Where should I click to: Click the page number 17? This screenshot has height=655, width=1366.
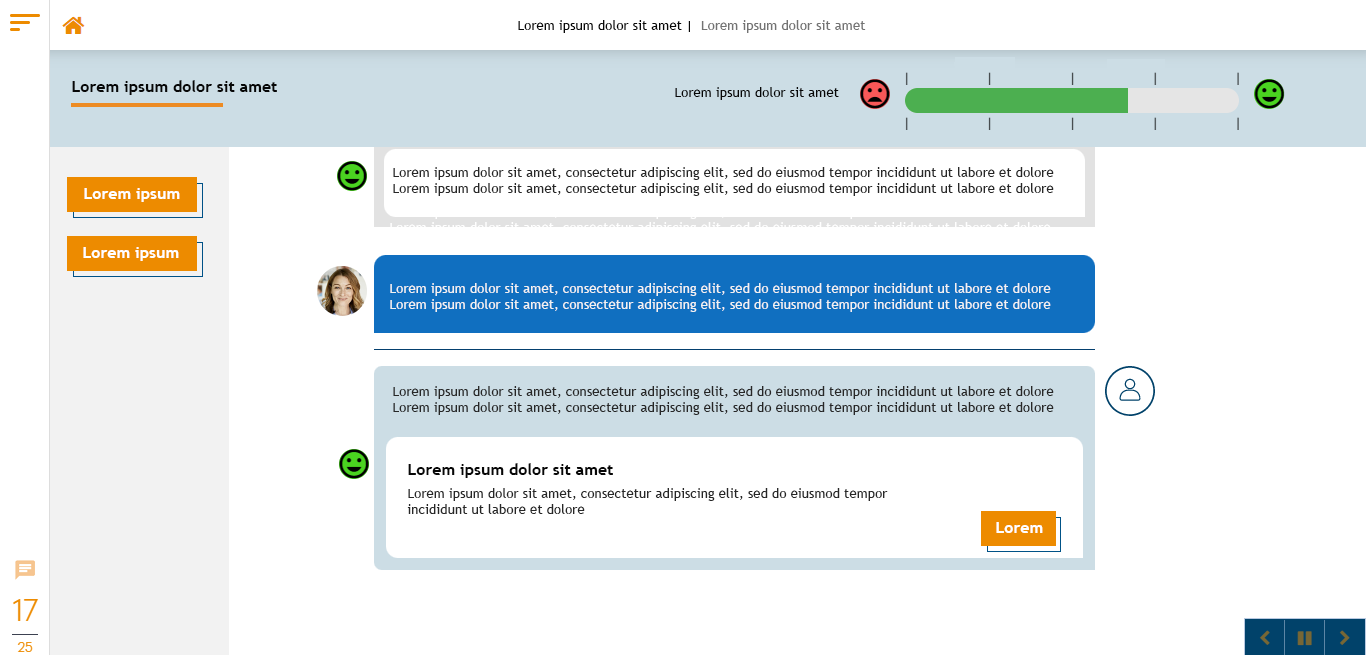(x=25, y=611)
